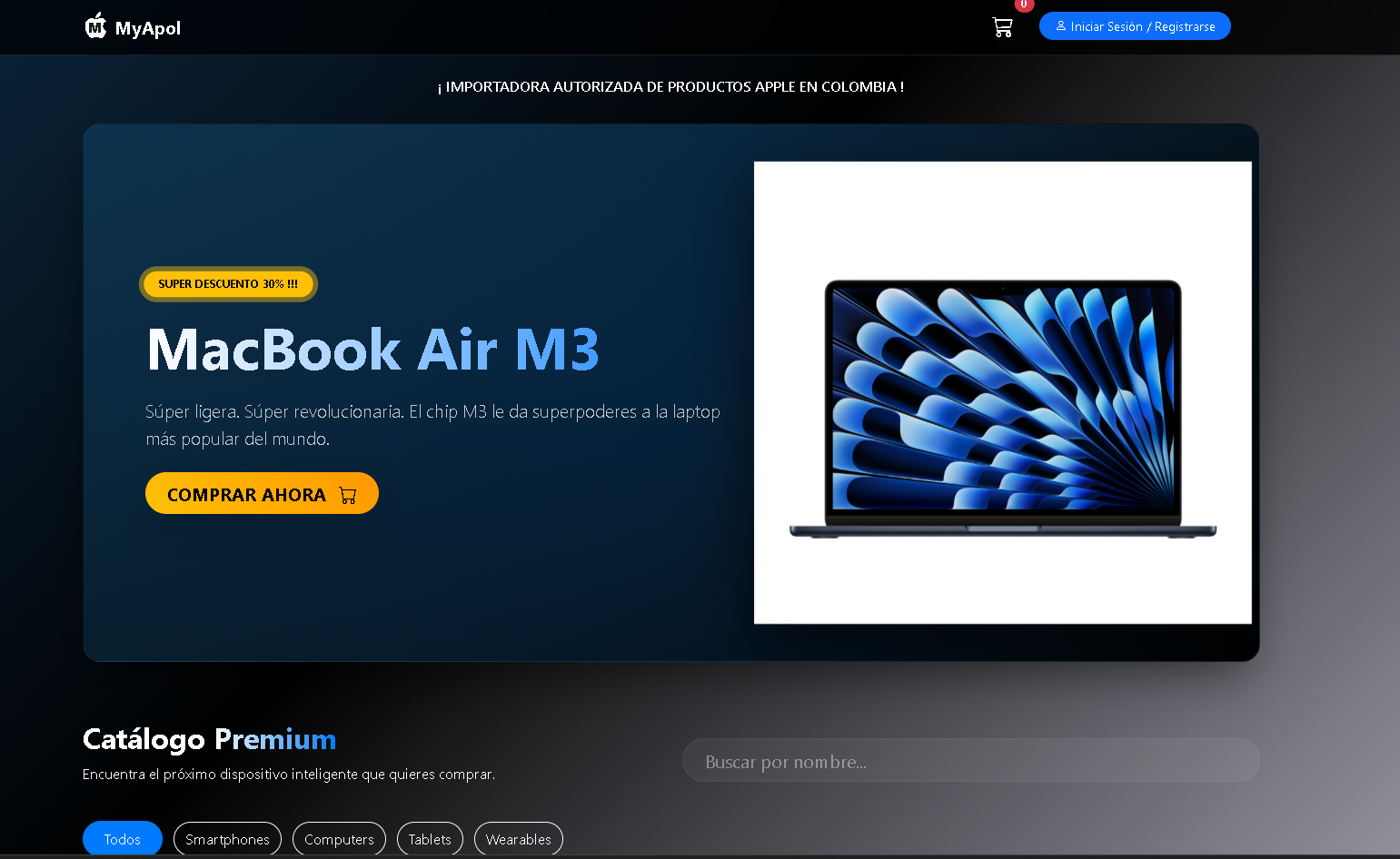
Task: Click the cart icon inside COMPRAR AHORA
Action: coord(347,494)
